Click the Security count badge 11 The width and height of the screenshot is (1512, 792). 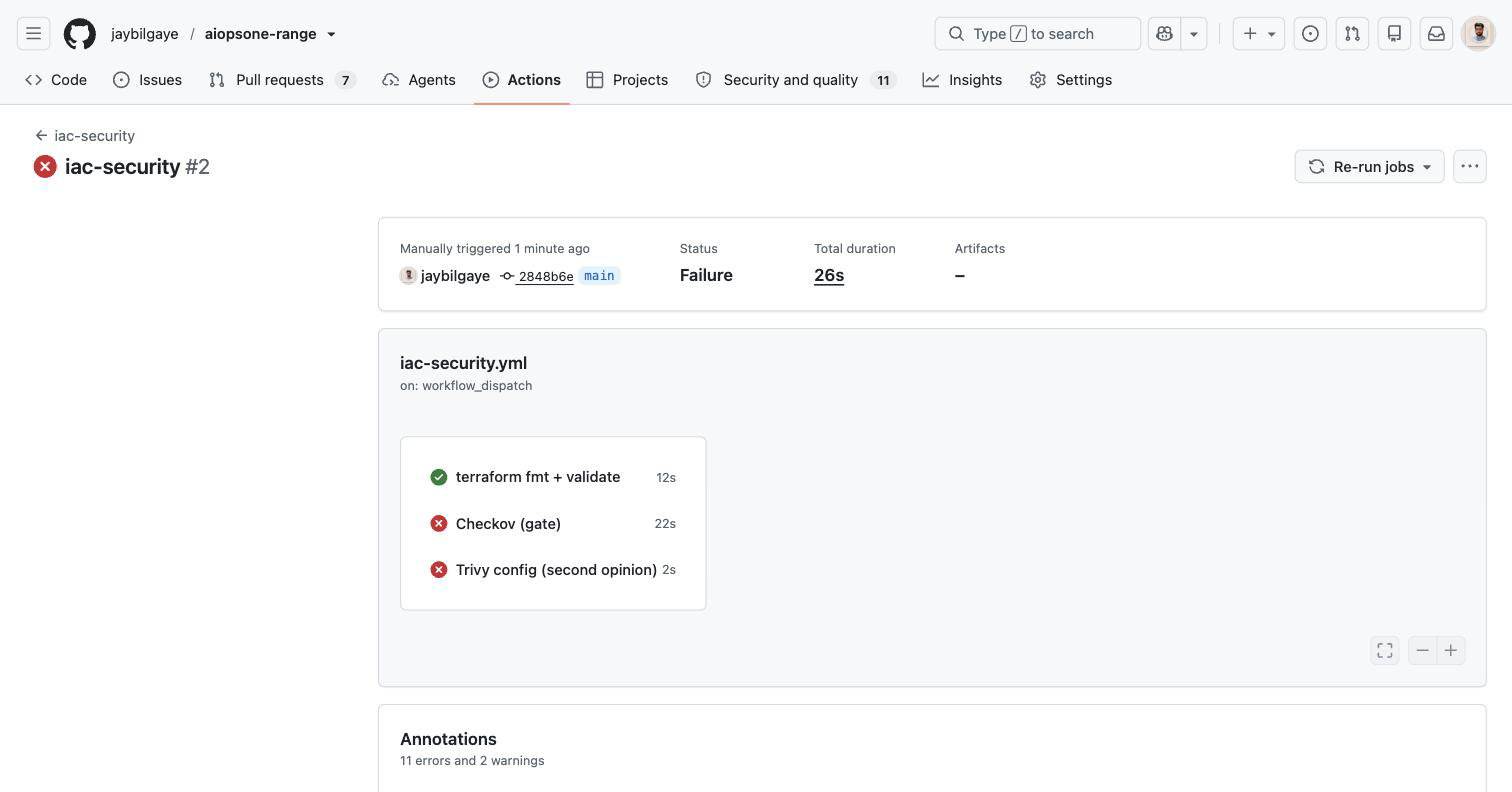883,80
